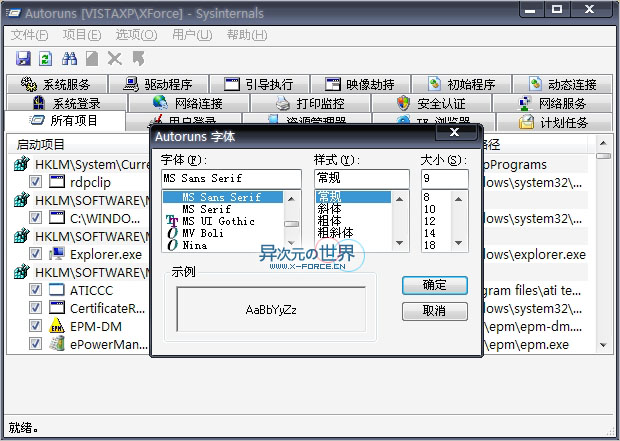Toggle the rdpclip checkbox
This screenshot has height=441, width=620.
click(x=35, y=182)
